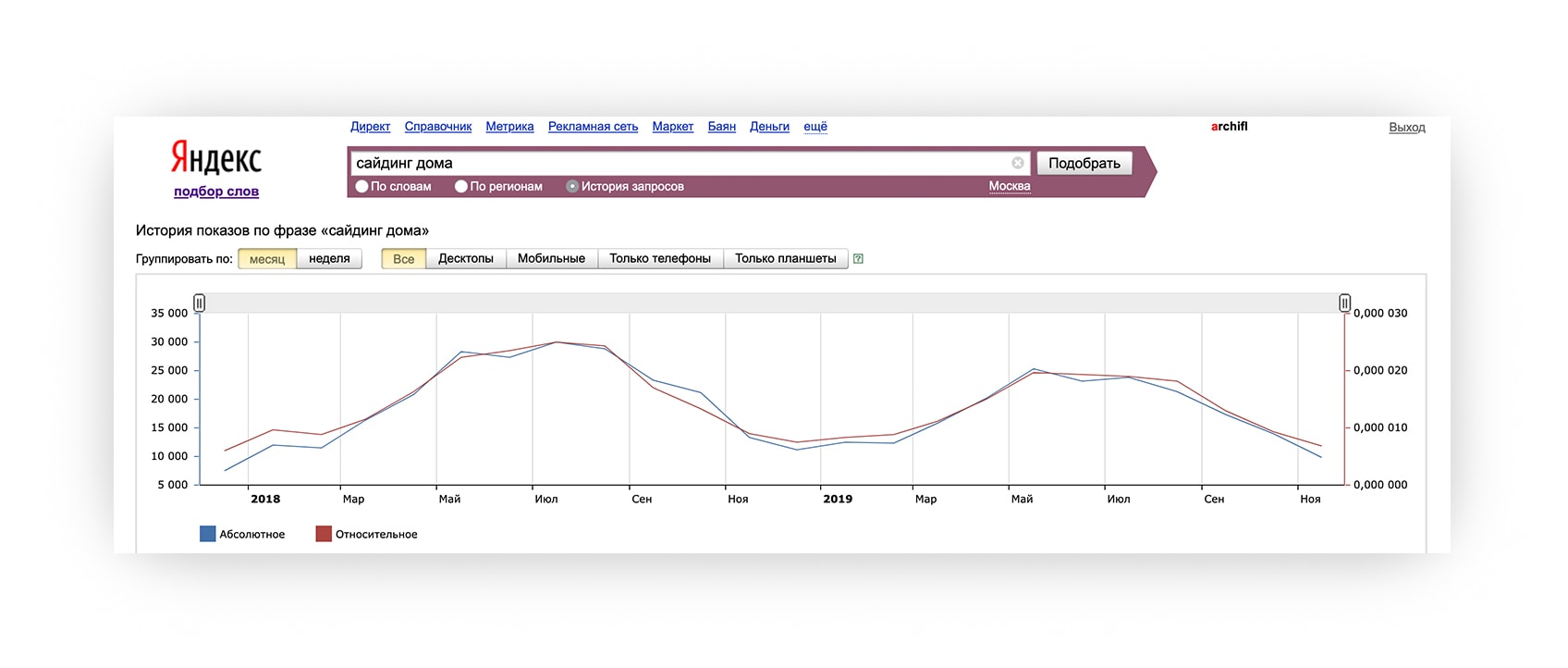This screenshot has width=1568, height=668.
Task: Open the Деньги link
Action: click(769, 127)
